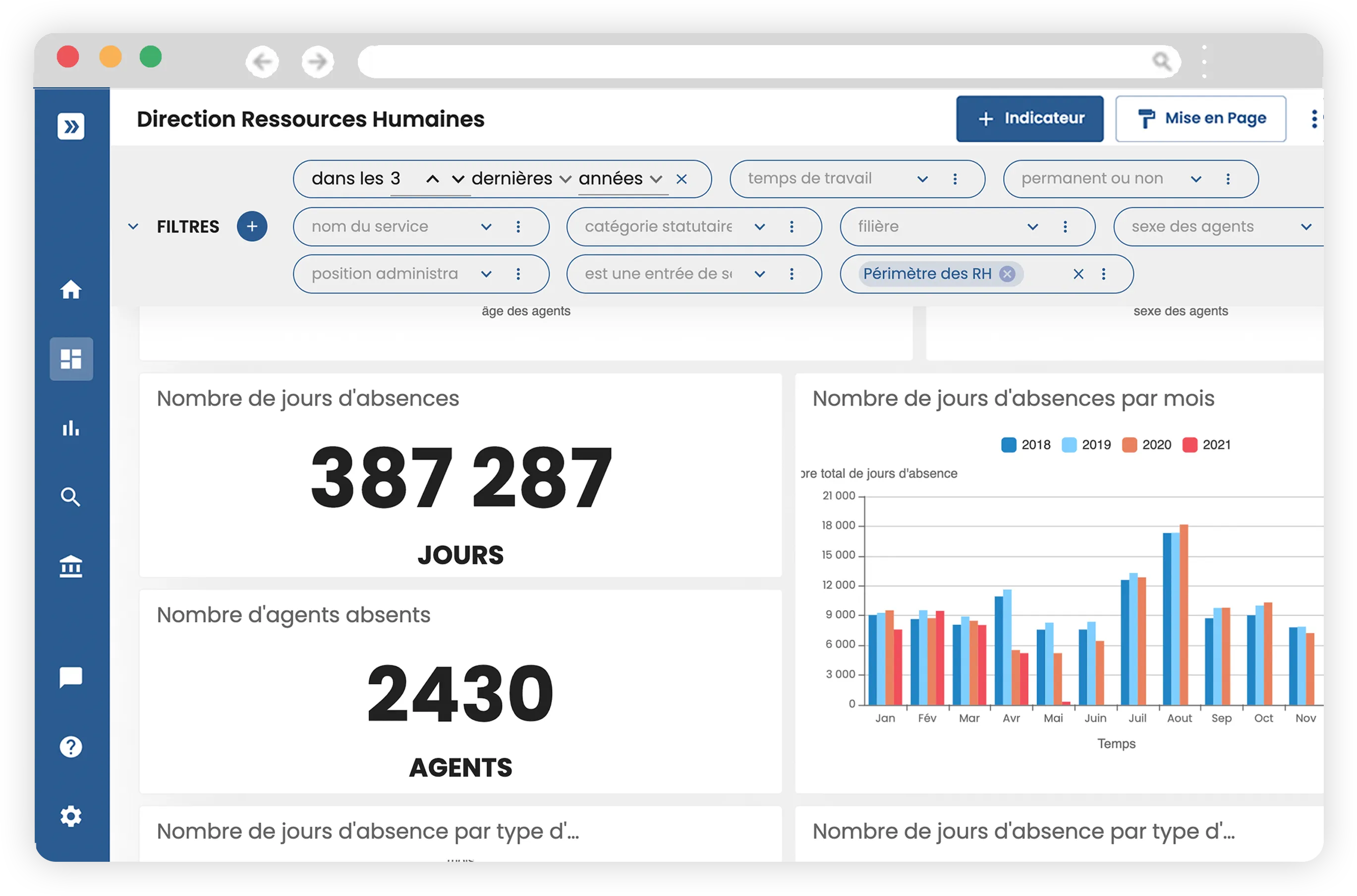This screenshot has width=1357, height=896.
Task: Open the institution building icon in sidebar
Action: pyautogui.click(x=71, y=566)
